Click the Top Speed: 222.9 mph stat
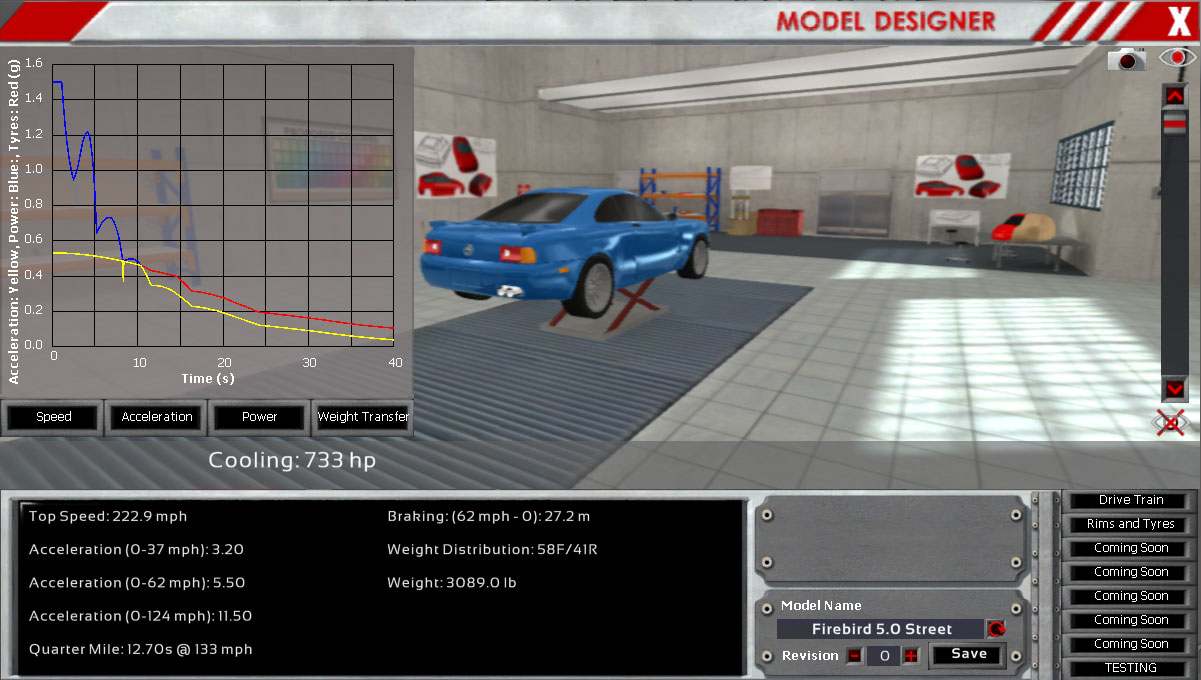 coord(108,517)
